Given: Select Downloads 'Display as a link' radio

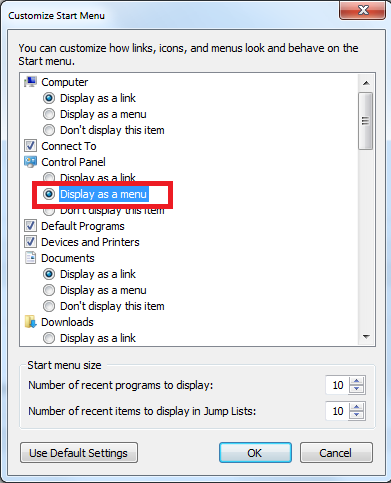Looking at the screenshot, I should pos(49,338).
